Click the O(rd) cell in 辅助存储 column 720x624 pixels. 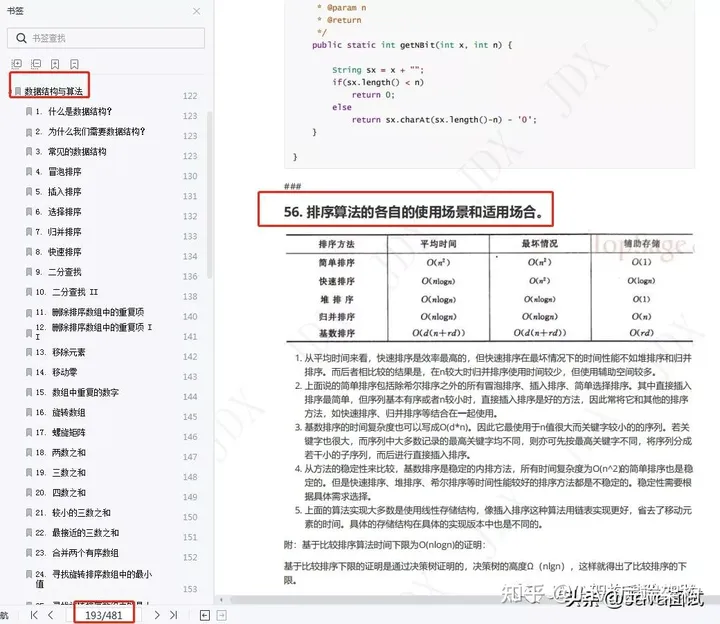[641, 332]
